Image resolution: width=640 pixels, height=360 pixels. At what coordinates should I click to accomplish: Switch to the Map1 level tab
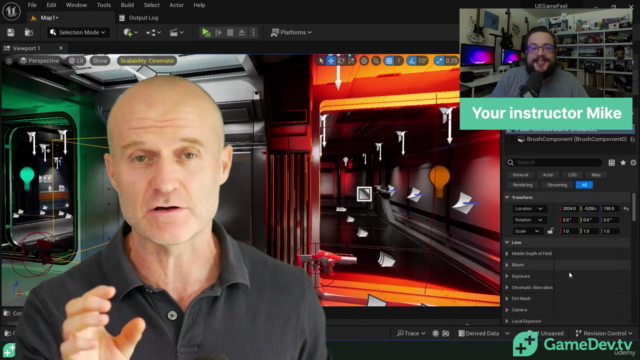point(49,18)
